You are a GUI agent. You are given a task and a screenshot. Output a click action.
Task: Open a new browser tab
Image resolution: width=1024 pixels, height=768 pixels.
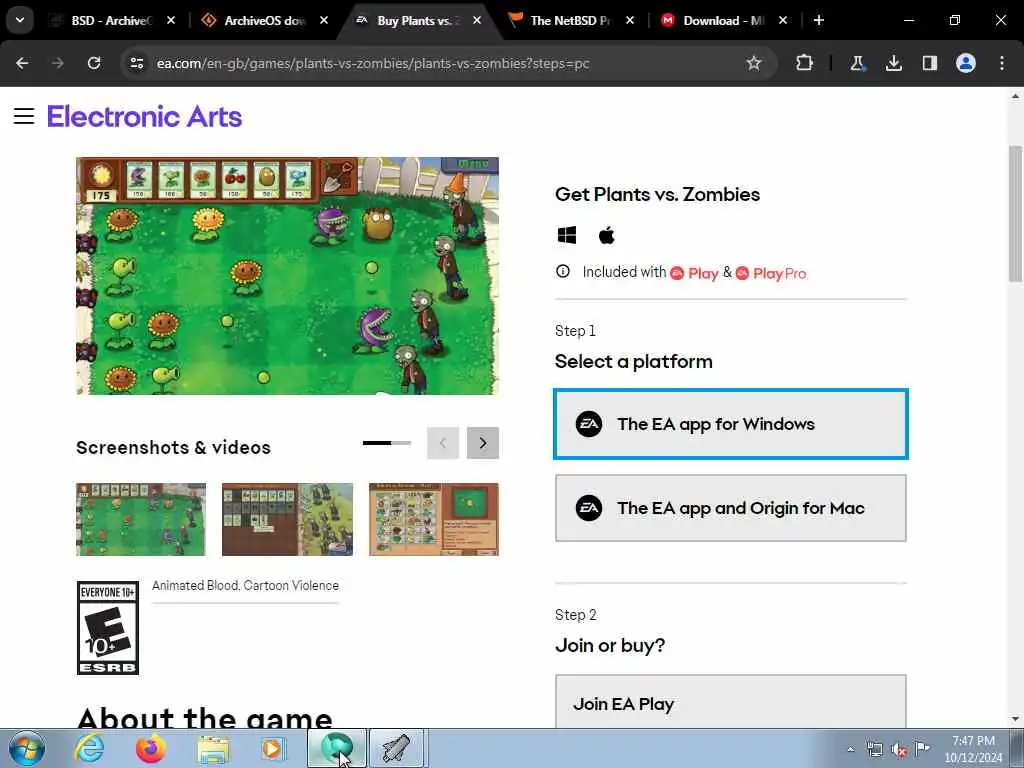coord(819,20)
